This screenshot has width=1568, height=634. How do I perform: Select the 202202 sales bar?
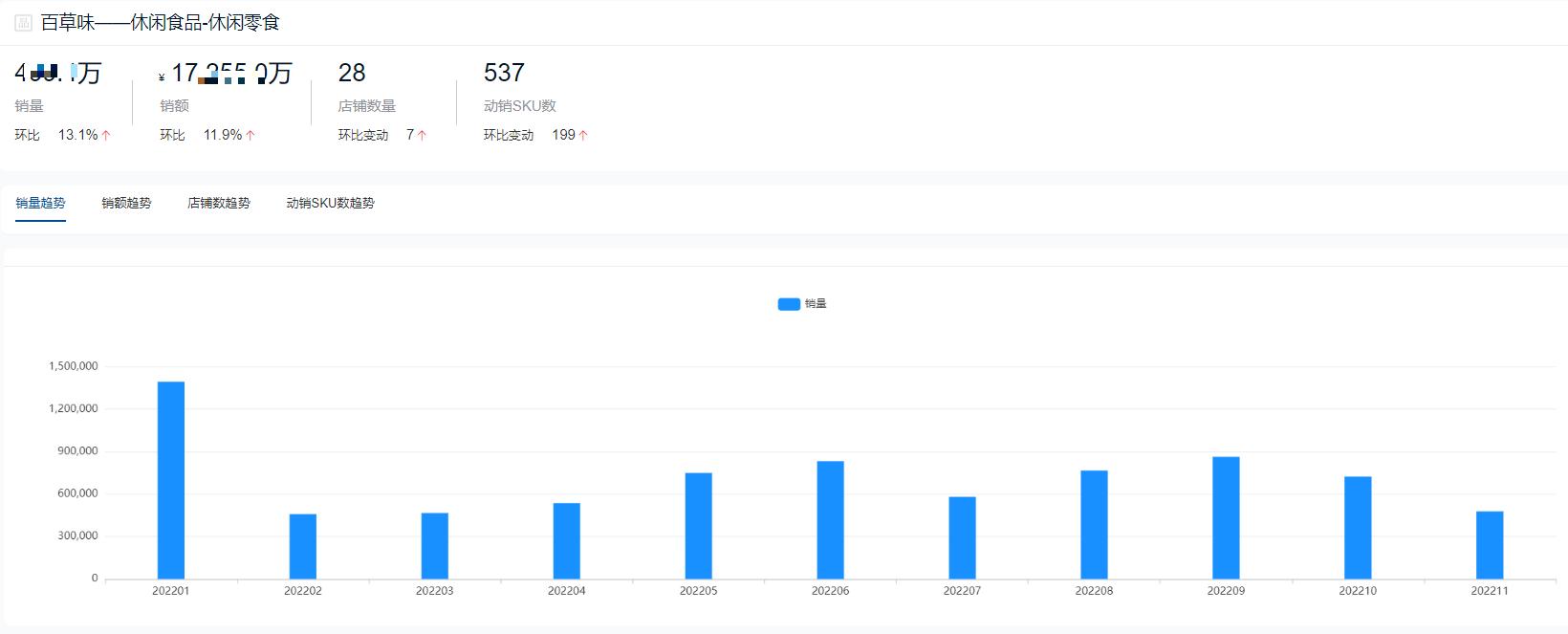(303, 546)
